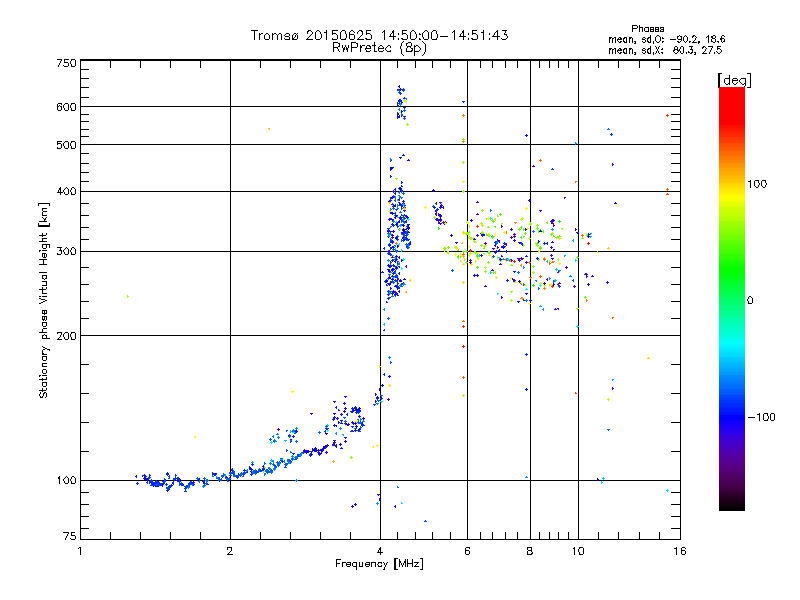Click the 'mean, sd,O: -90.2, 18.6' line
This screenshot has width=800, height=600.
666,39
